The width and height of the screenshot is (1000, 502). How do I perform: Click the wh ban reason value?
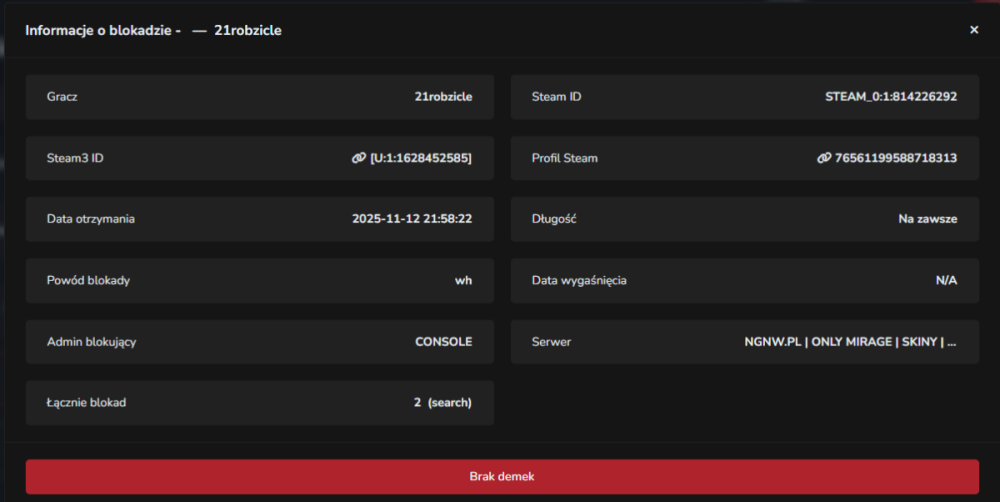tap(464, 280)
